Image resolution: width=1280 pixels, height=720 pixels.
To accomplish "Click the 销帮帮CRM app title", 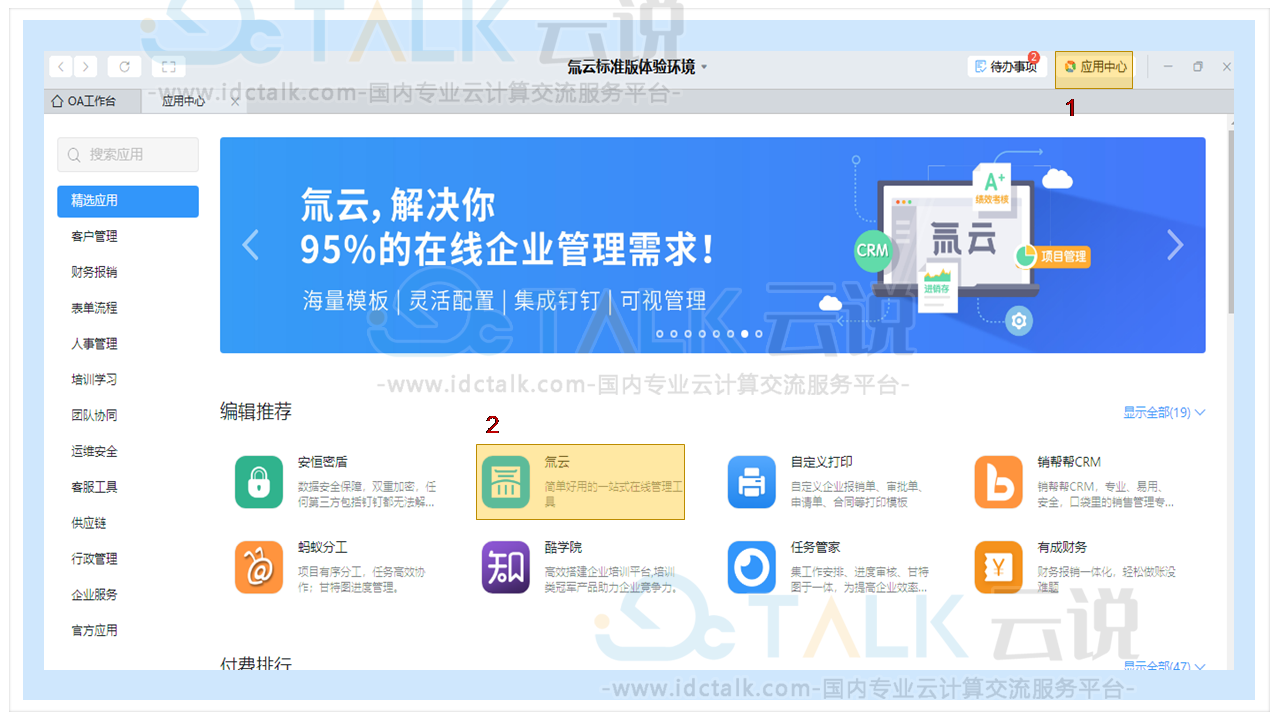I will point(1069,462).
